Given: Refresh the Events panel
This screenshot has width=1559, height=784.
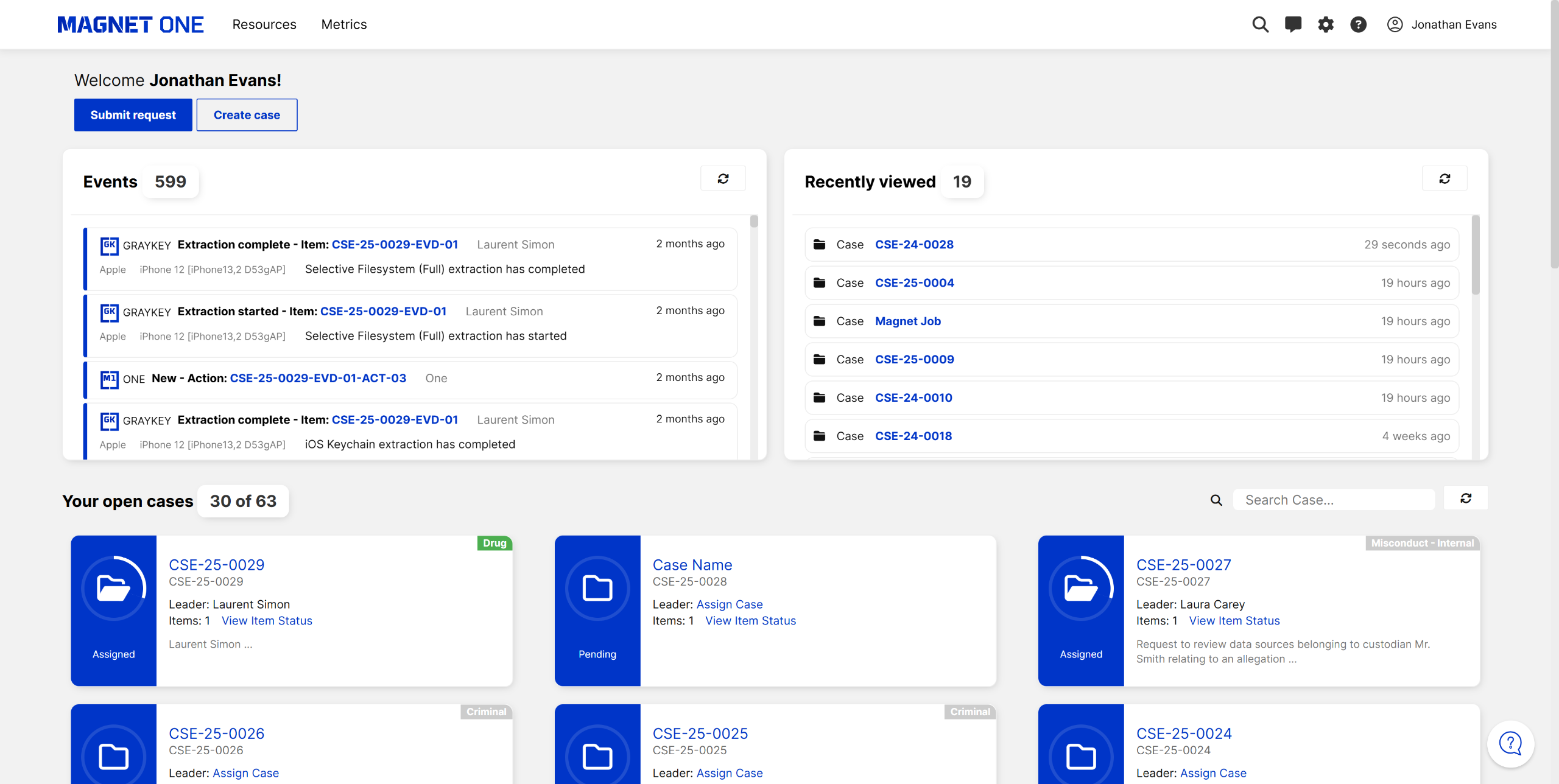Looking at the screenshot, I should pyautogui.click(x=723, y=178).
